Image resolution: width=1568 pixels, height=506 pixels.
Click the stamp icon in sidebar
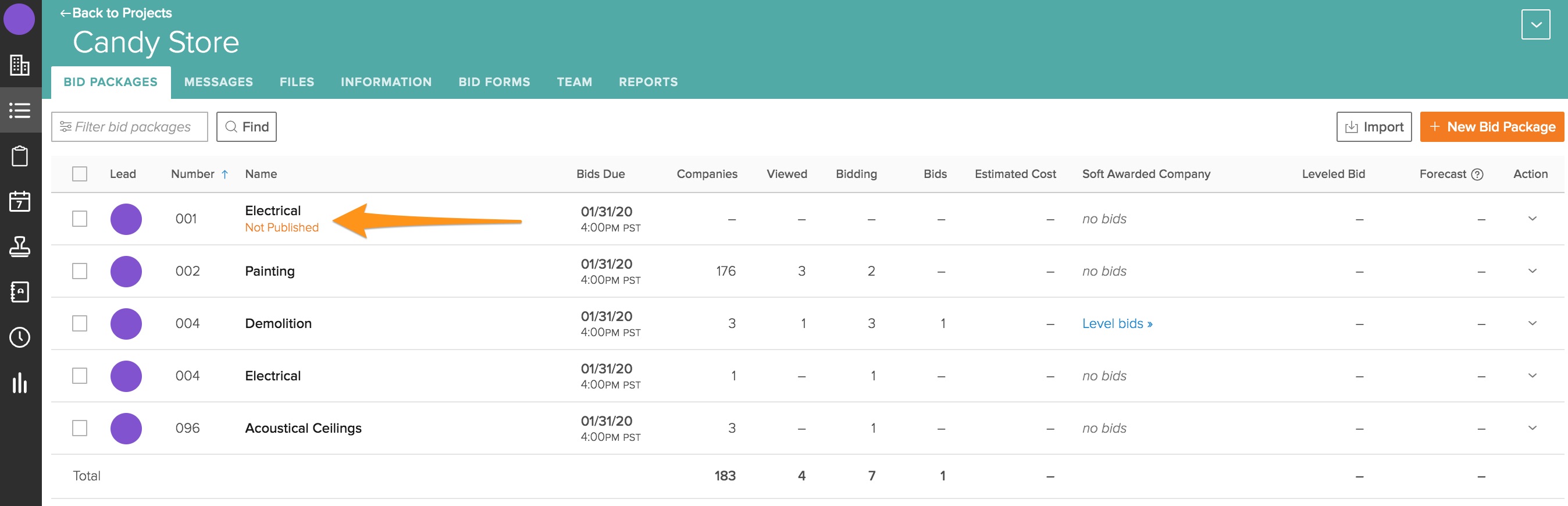coord(20,247)
